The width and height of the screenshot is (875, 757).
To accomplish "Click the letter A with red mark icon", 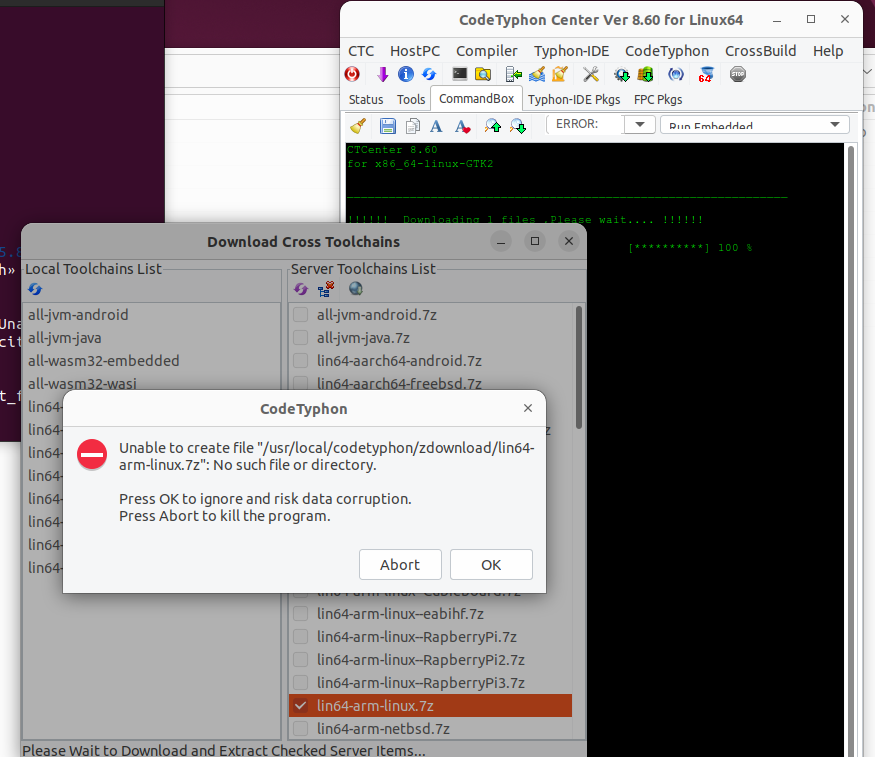I will click(462, 127).
